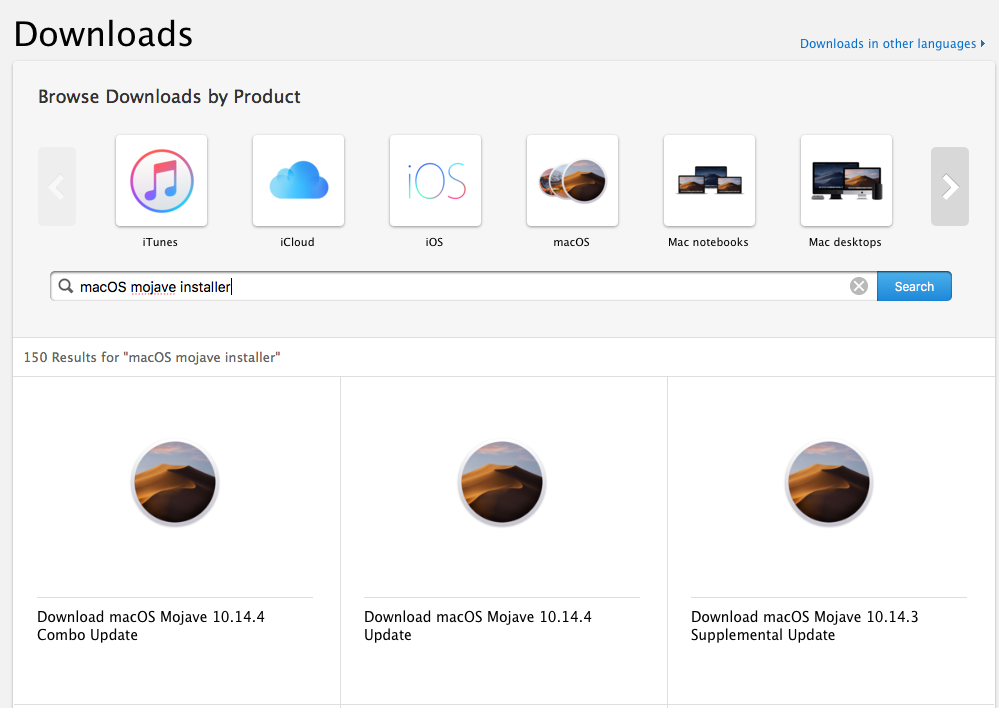Click the iTunes label under its icon
This screenshot has width=999, height=708.
click(x=160, y=242)
